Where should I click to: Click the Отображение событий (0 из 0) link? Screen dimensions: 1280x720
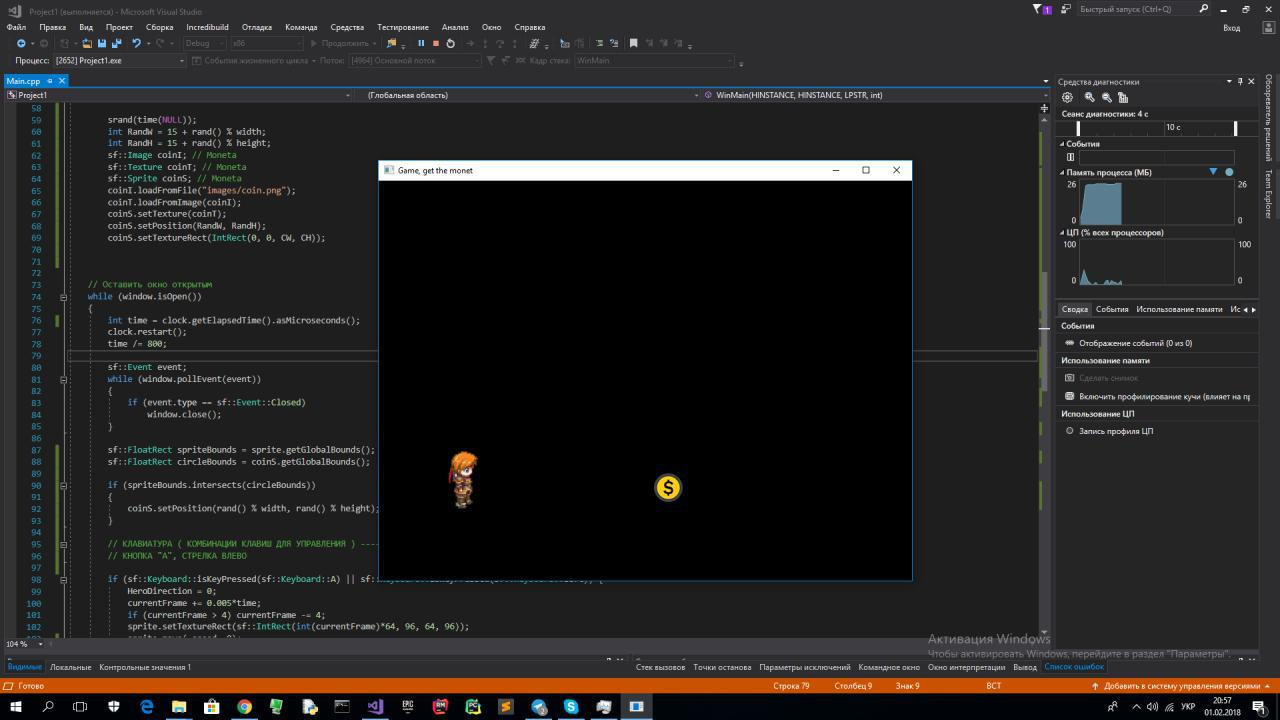tap(1135, 343)
